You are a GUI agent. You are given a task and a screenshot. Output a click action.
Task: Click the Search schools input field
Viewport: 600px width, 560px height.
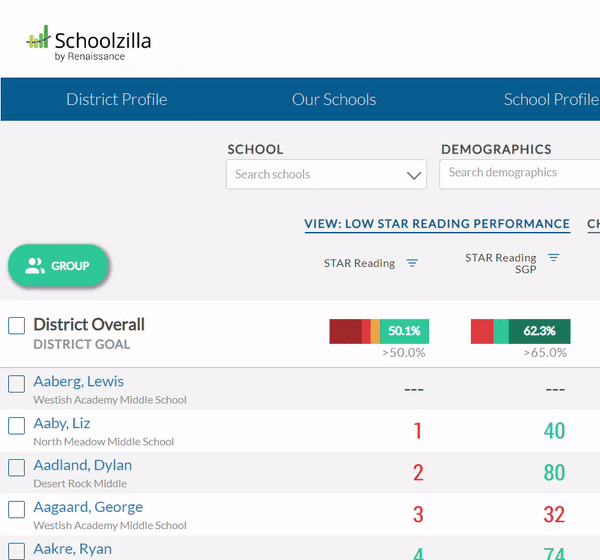click(x=315, y=174)
